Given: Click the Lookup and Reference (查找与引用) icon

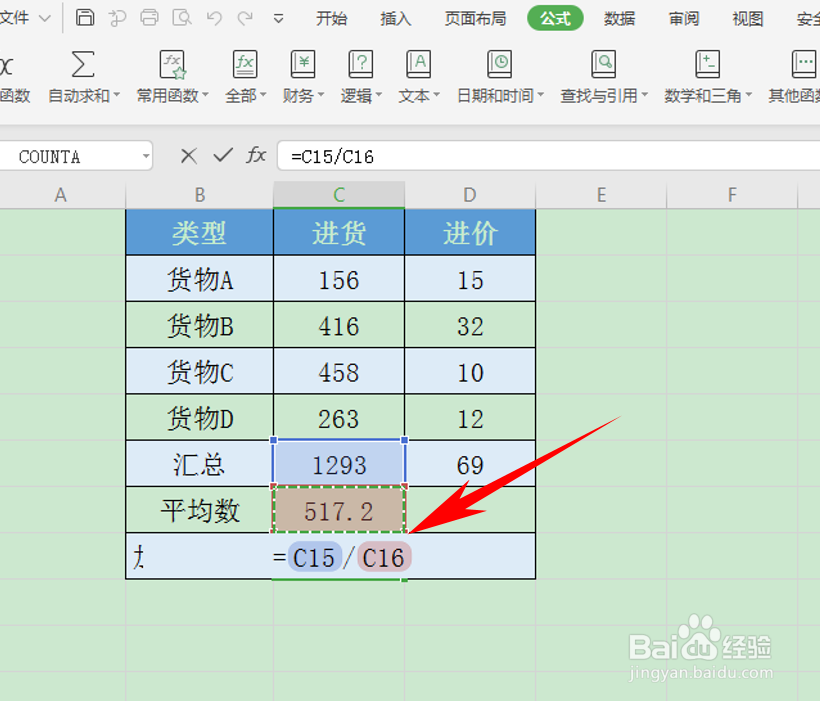Looking at the screenshot, I should tap(603, 64).
